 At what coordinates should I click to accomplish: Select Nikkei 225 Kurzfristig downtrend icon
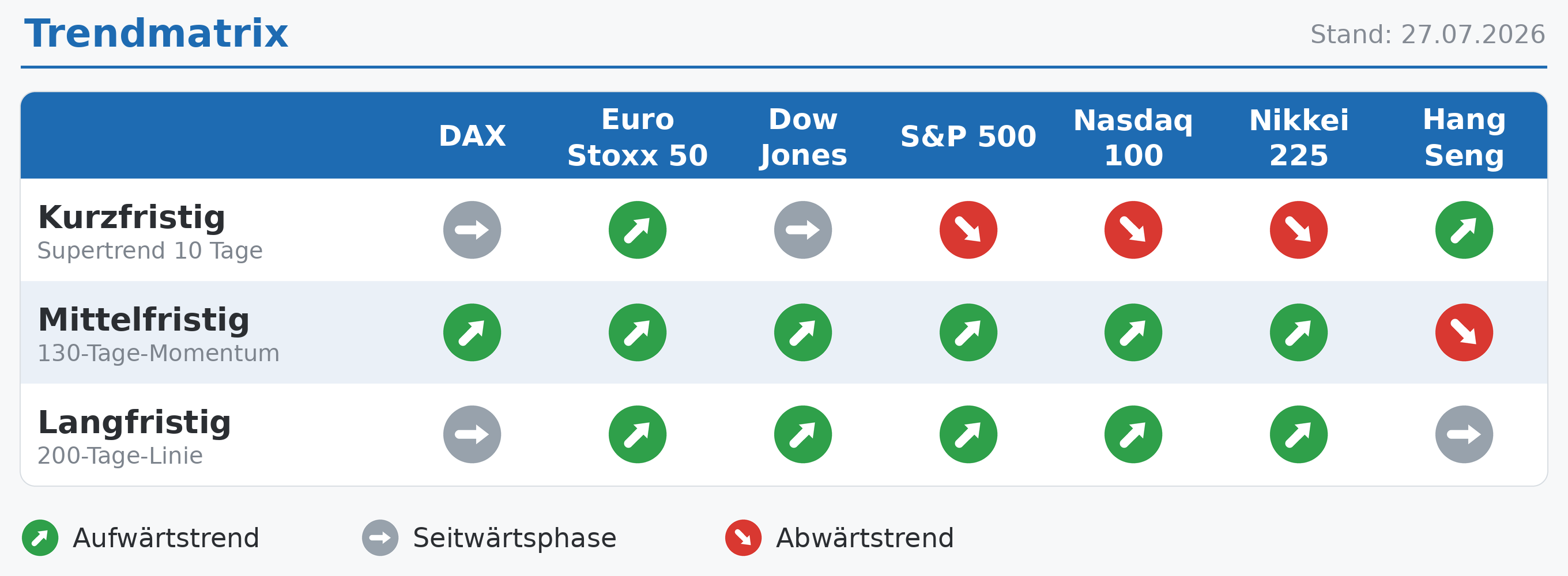tap(1298, 230)
